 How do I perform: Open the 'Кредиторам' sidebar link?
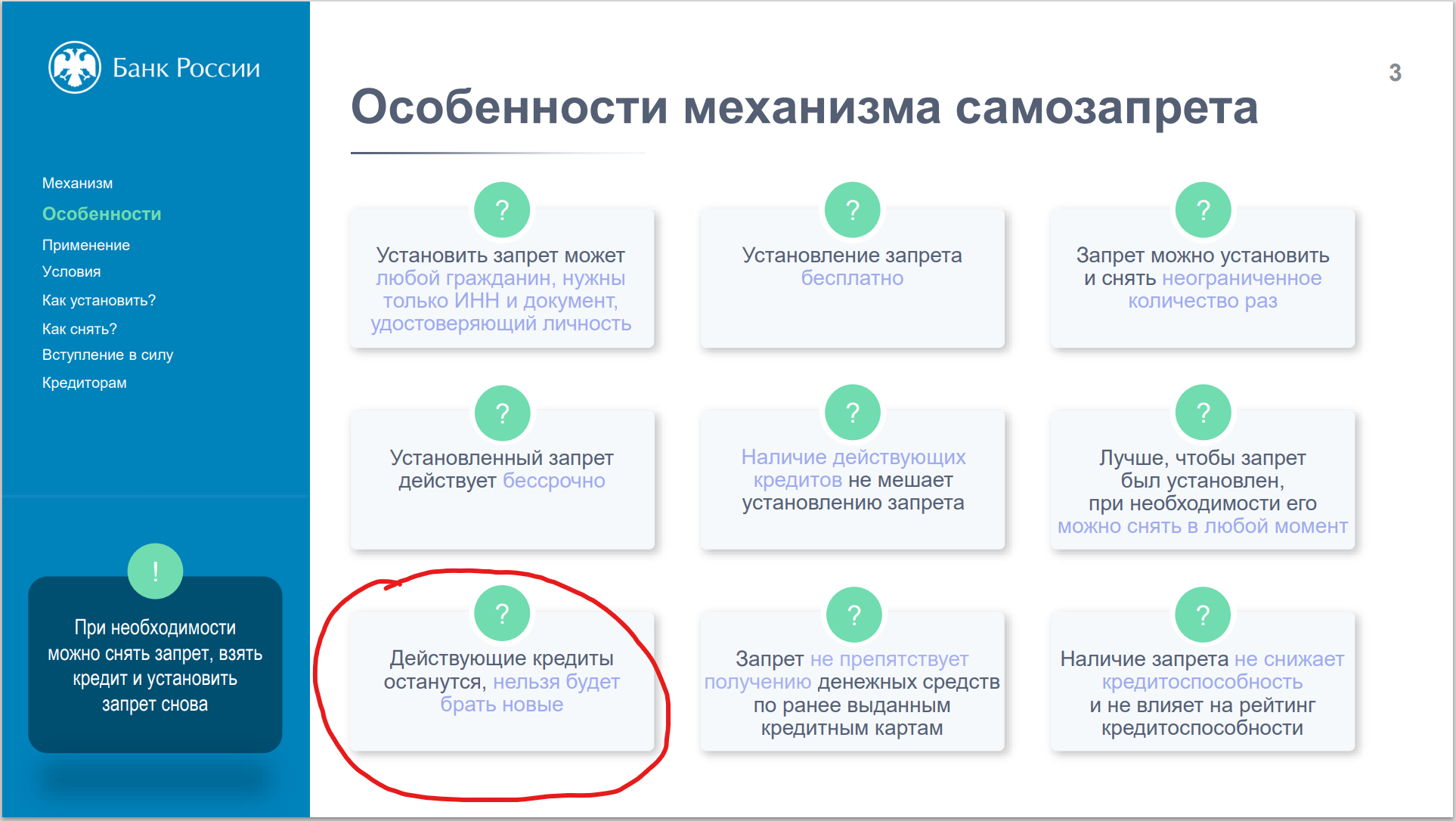coord(84,383)
